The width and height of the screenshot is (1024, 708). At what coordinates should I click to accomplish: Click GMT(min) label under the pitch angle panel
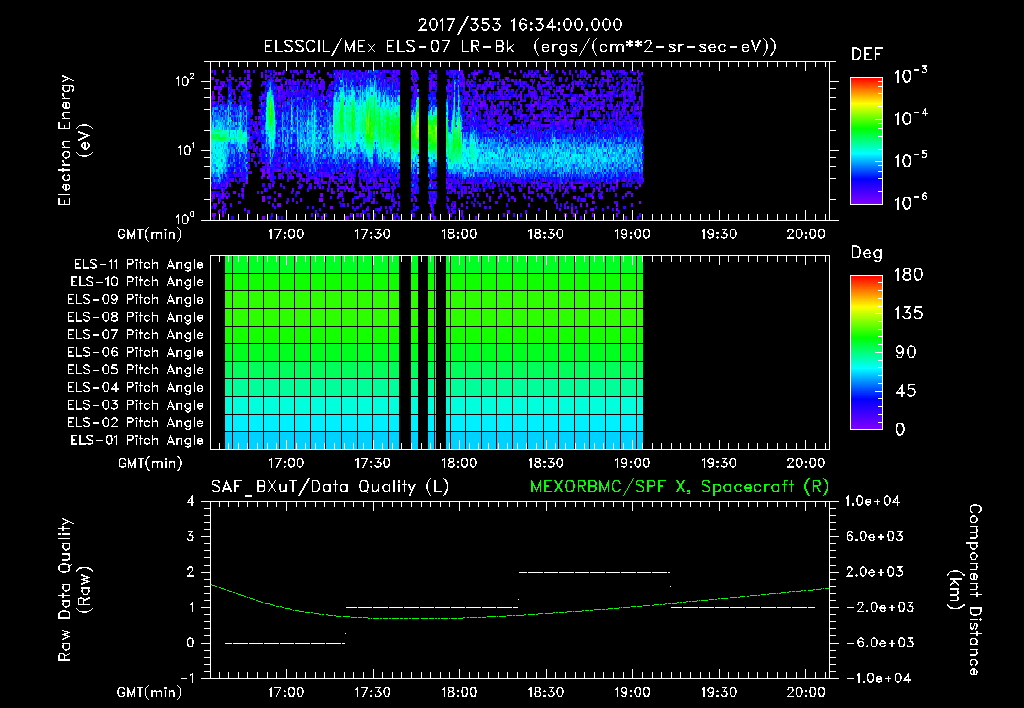point(150,463)
